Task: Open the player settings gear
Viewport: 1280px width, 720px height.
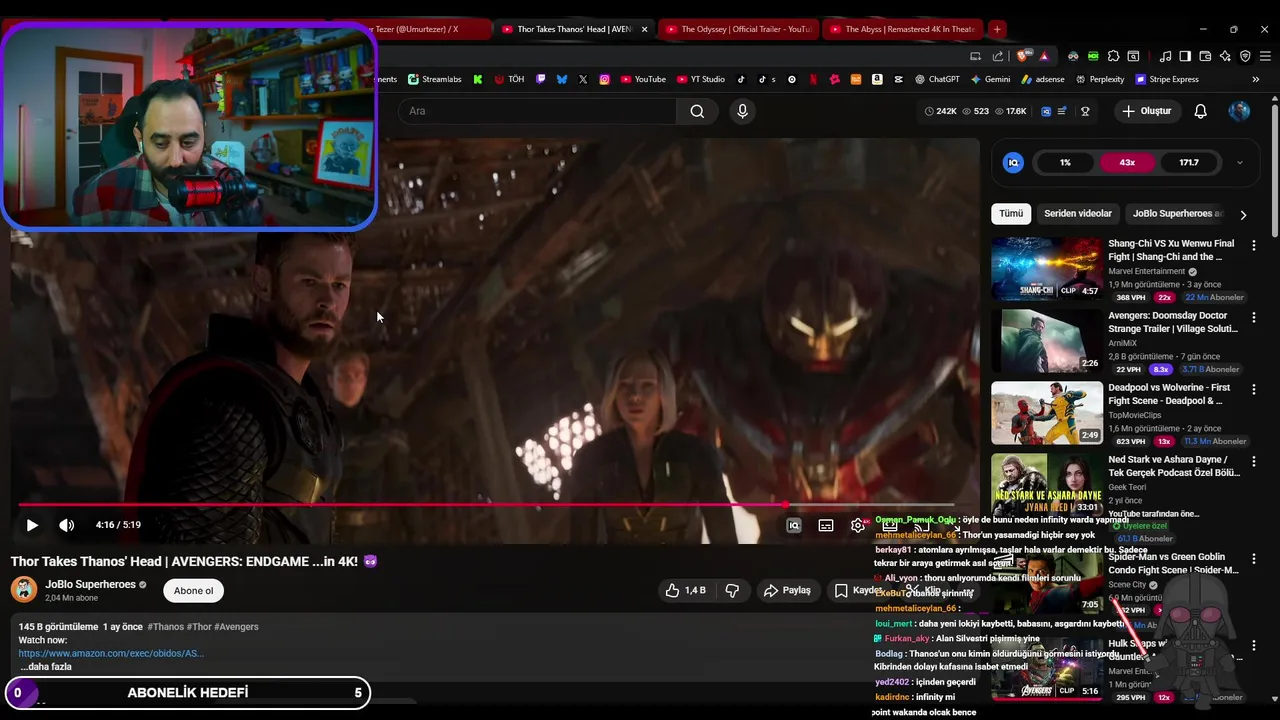Action: click(858, 525)
